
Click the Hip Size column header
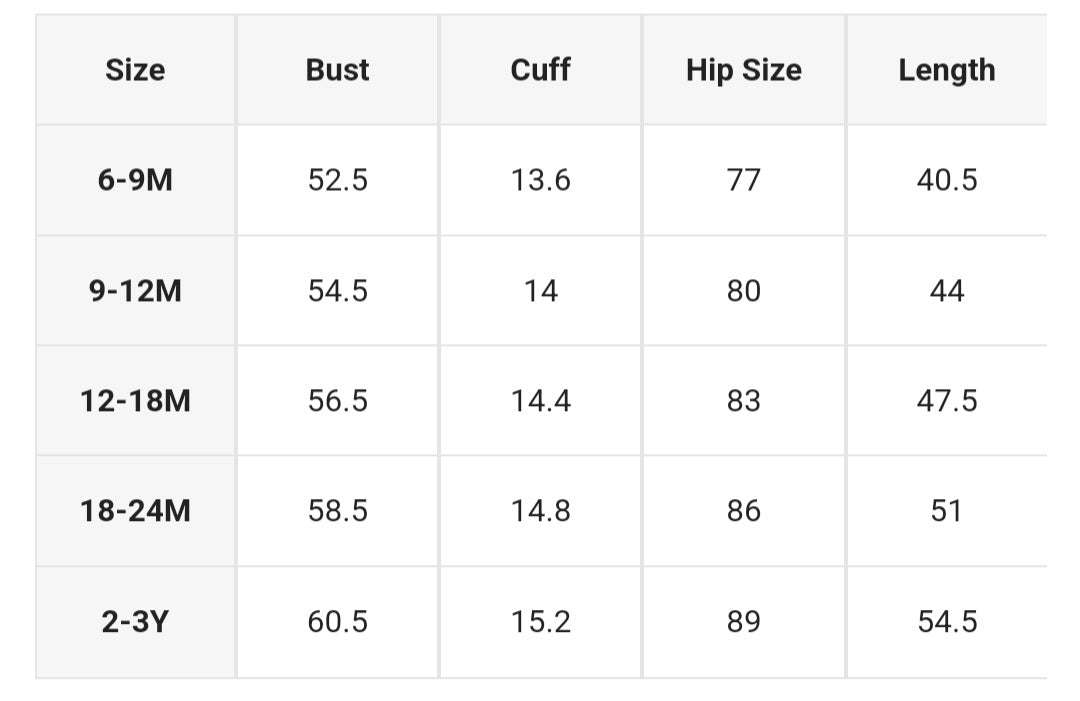coord(743,70)
